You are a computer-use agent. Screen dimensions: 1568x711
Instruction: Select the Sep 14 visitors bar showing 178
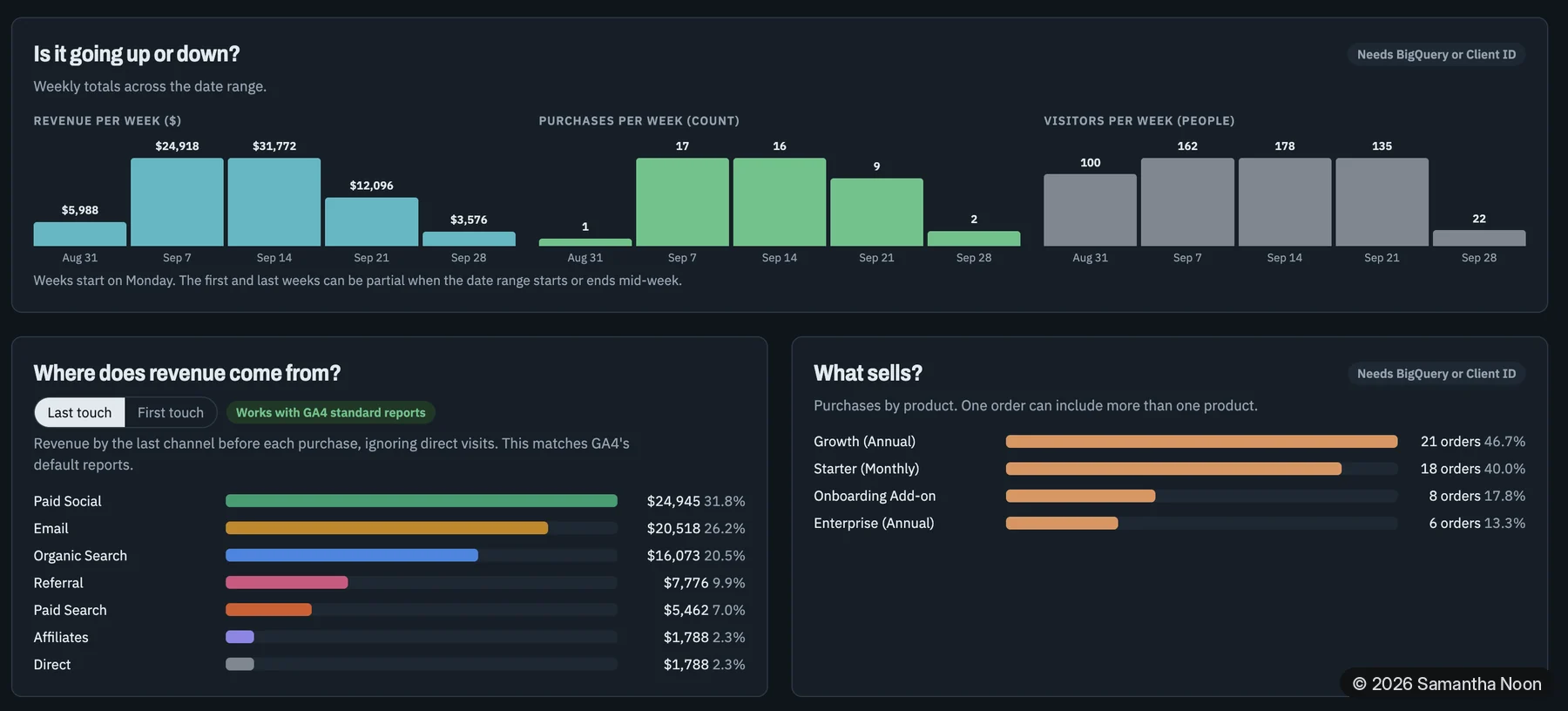(1285, 202)
